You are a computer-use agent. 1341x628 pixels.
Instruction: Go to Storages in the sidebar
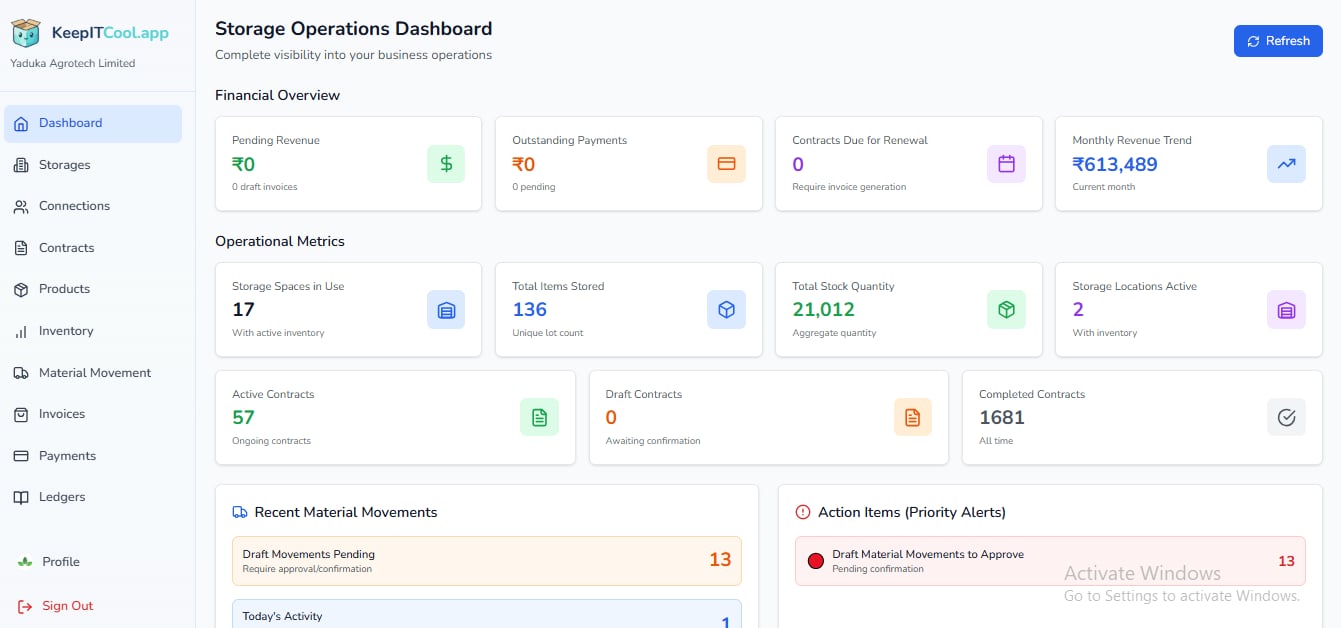point(93,165)
